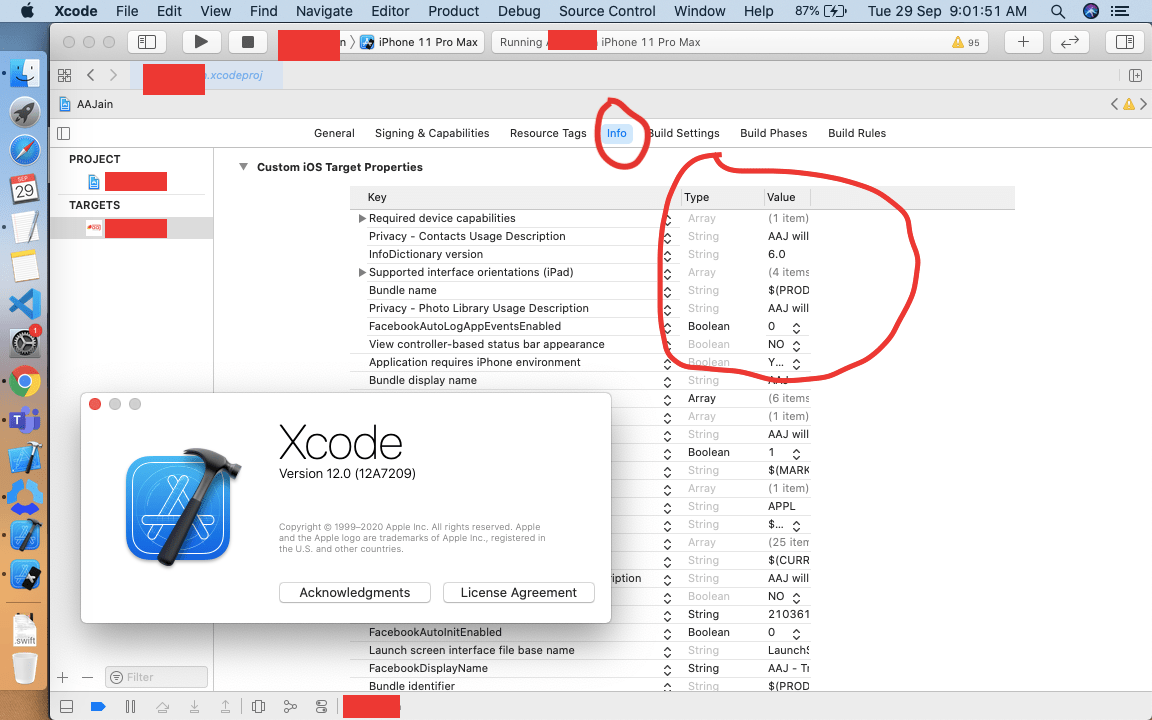Image resolution: width=1152 pixels, height=720 pixels.
Task: Collapse the Custom iOS Target Properties section
Action: tap(243, 167)
